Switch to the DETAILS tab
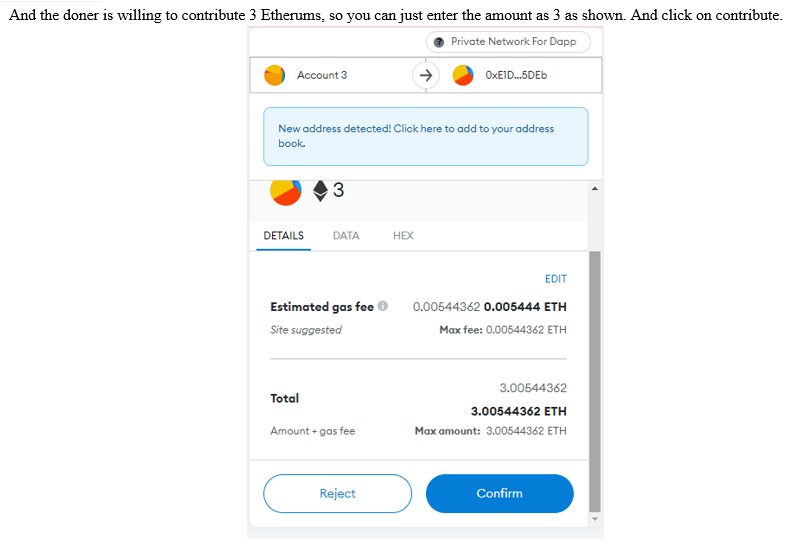 284,236
